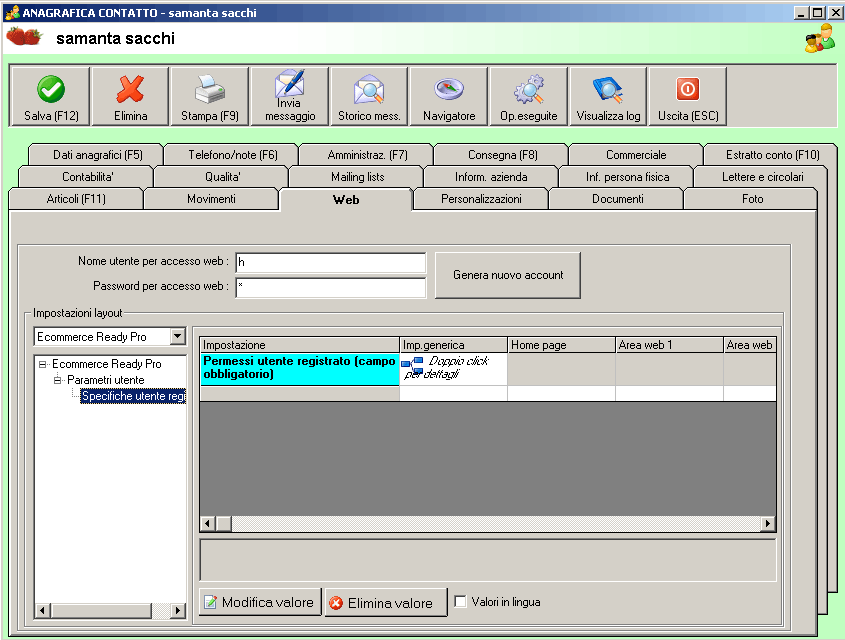Screen dimensions: 845x640
Task: Click the Genera nuovo account button
Action: 508,275
